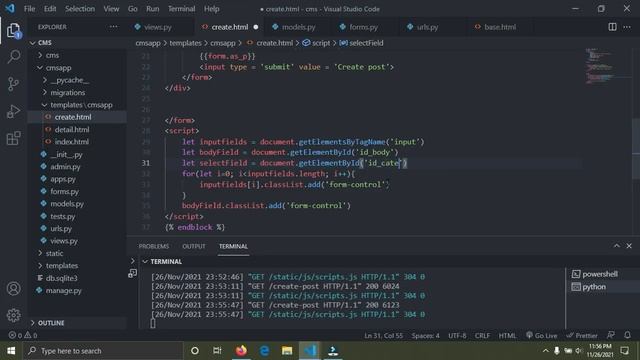The width and height of the screenshot is (640, 360).
Task: Launch Firefox from the taskbar
Action: coord(241,351)
